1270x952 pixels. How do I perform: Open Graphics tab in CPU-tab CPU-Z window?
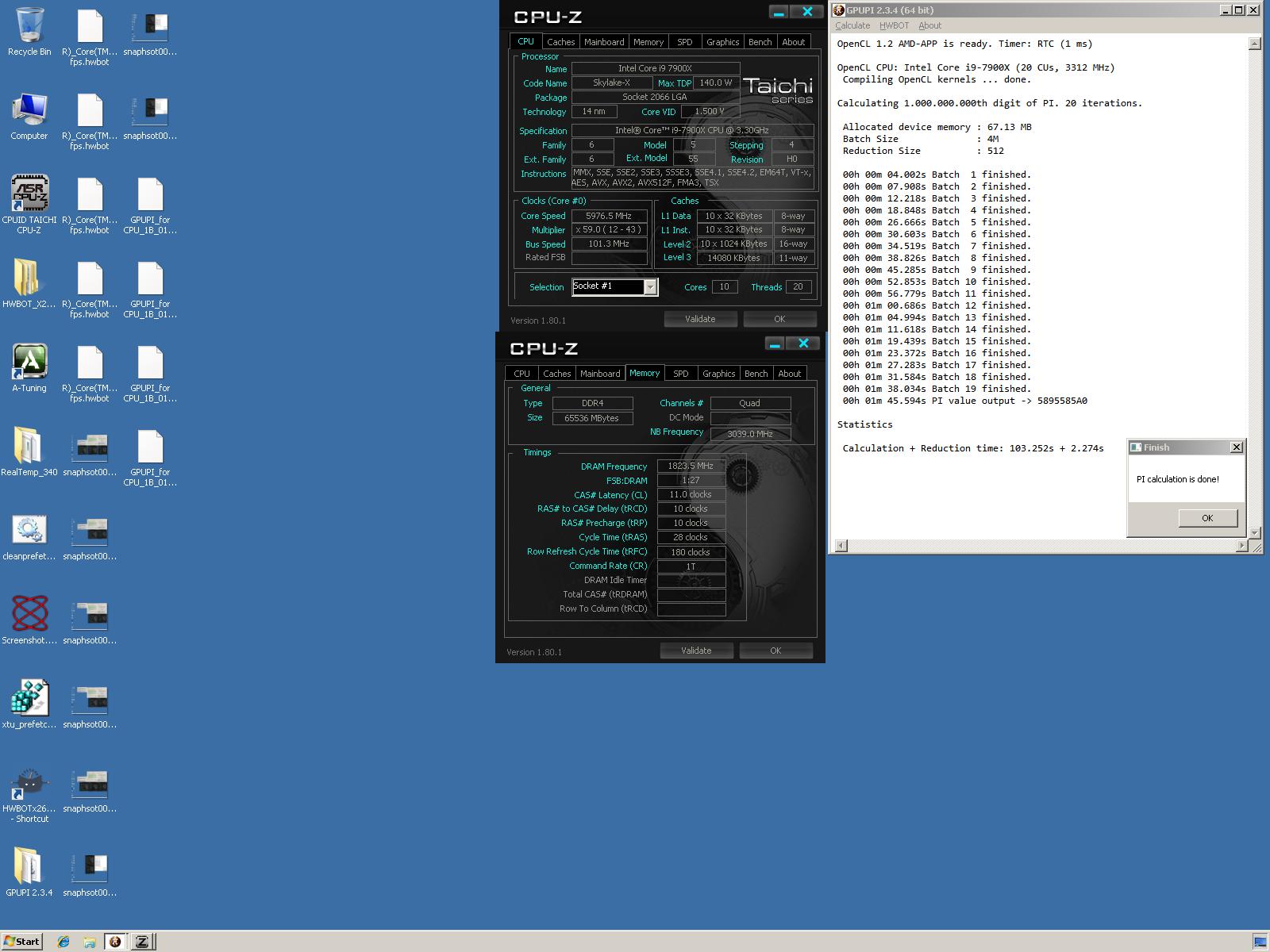(x=722, y=42)
